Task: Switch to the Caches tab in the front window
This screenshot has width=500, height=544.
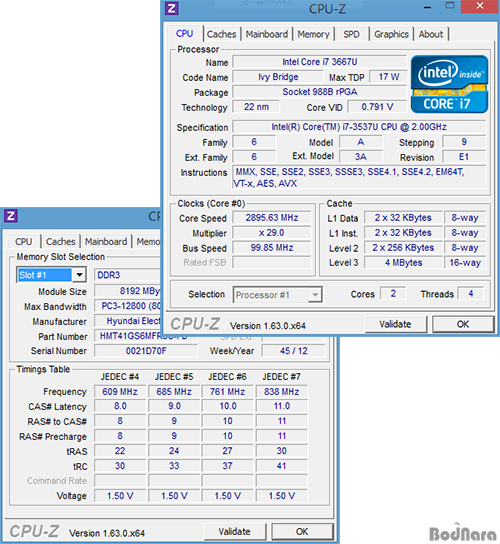Action: tap(221, 34)
